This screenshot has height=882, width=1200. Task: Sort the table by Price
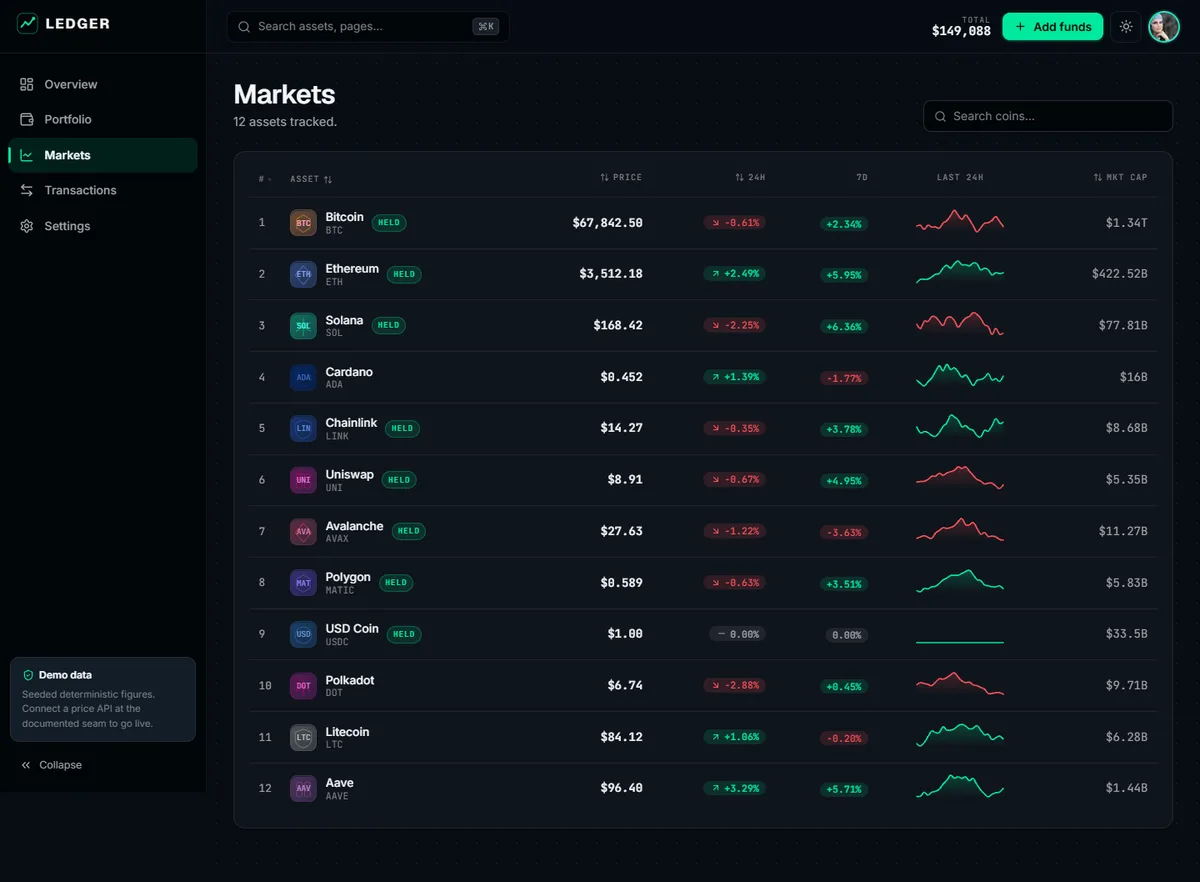[621, 177]
